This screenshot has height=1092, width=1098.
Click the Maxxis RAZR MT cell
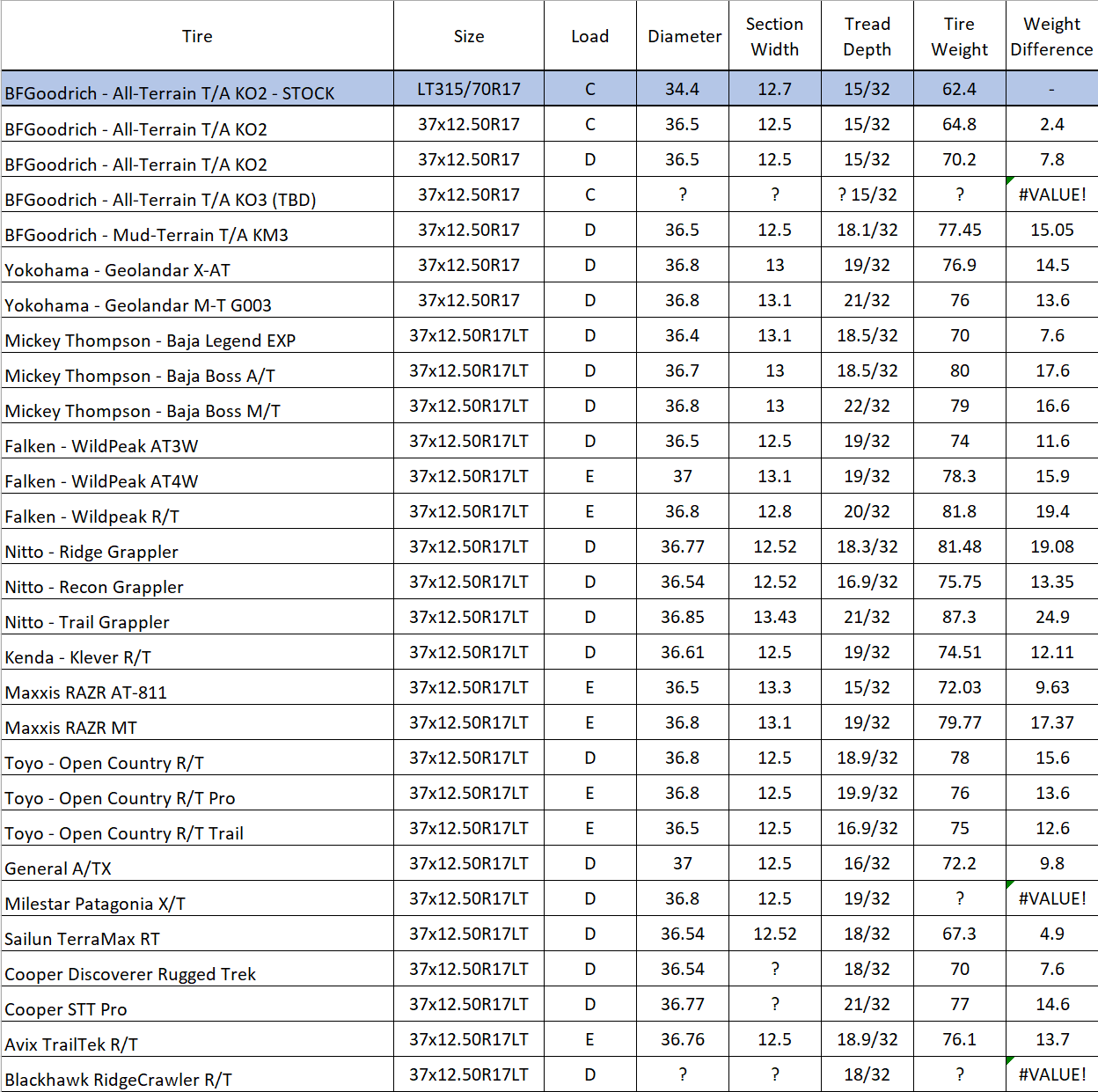click(197, 722)
